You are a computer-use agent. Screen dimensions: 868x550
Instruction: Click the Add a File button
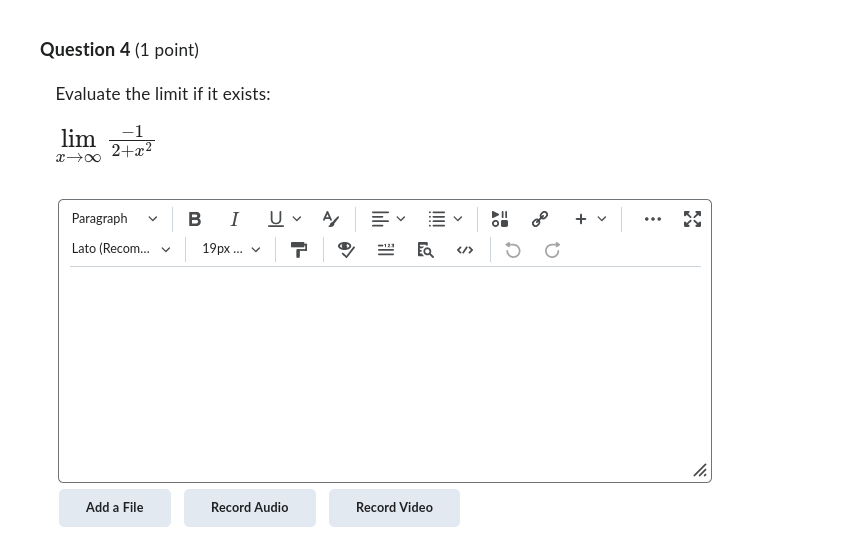(x=115, y=508)
